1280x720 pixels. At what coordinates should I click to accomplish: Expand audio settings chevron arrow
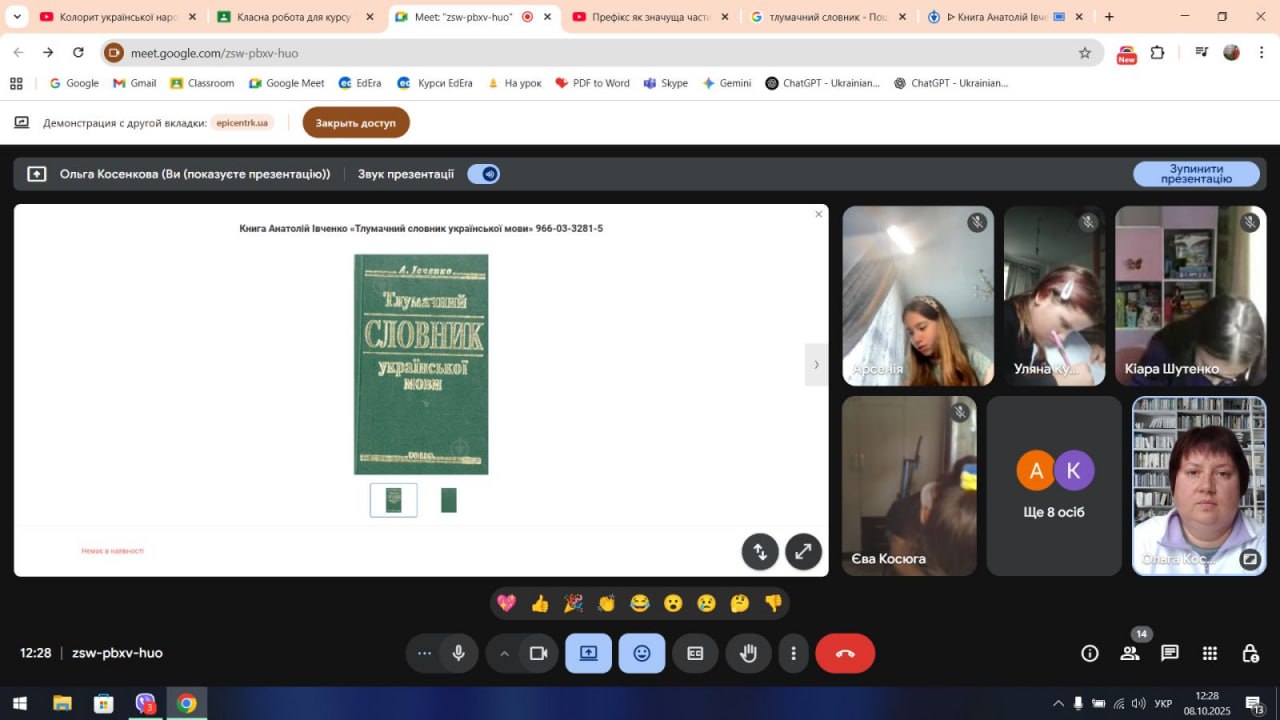click(504, 653)
